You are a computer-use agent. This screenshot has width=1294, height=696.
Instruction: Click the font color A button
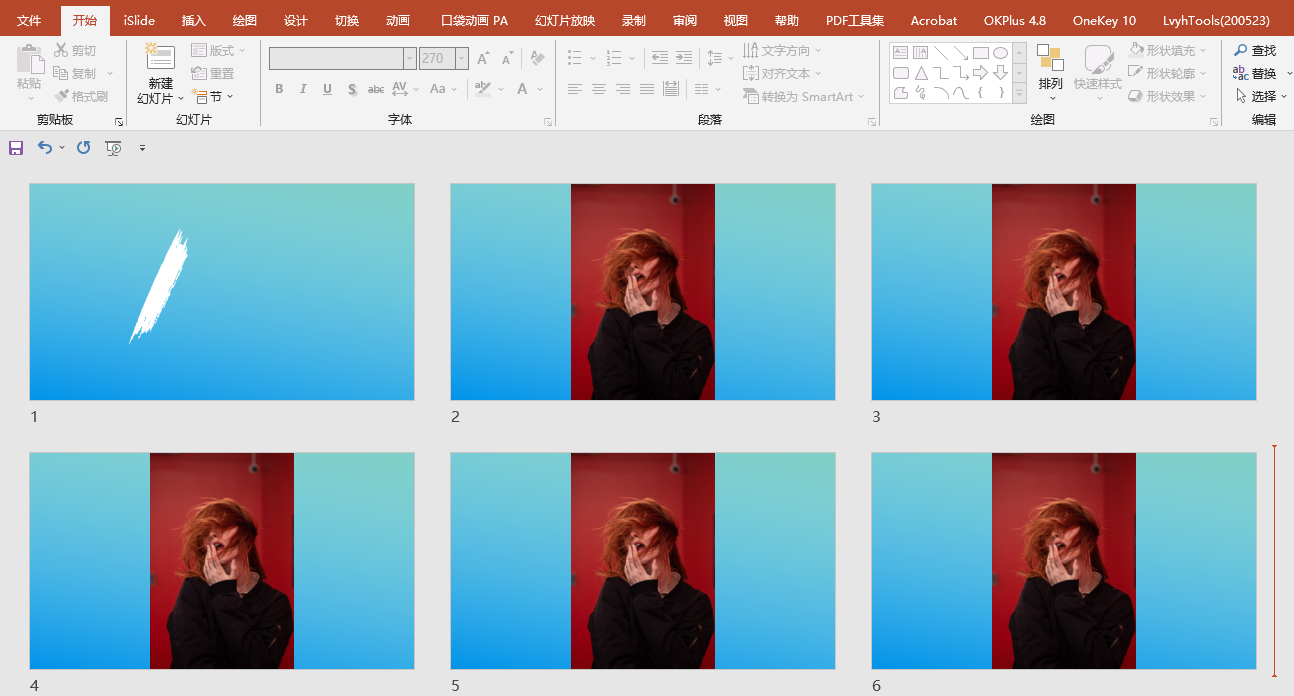tap(522, 89)
